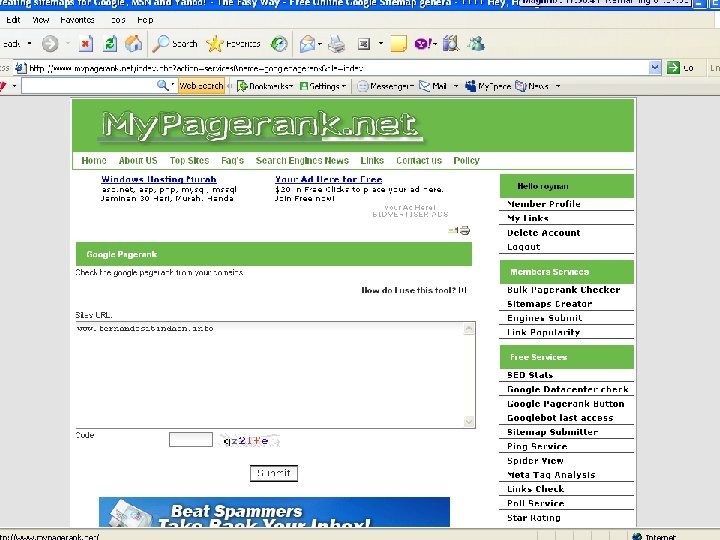
Task: Open Favorites star in IE toolbar
Action: tap(233, 44)
